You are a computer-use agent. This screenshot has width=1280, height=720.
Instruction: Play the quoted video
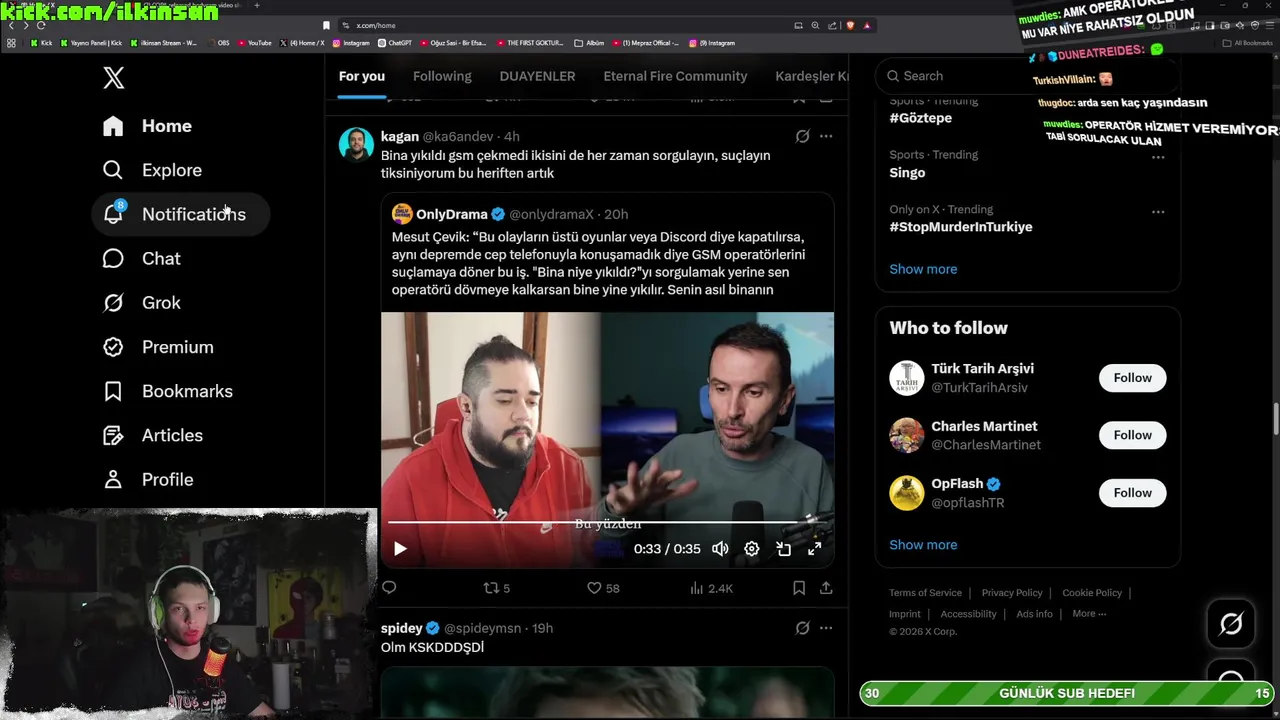point(400,548)
